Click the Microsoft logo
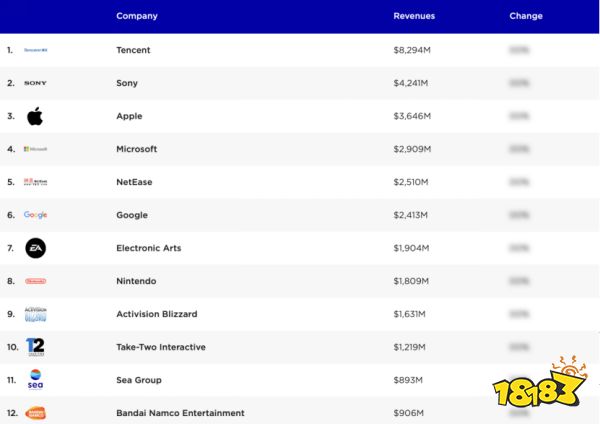 tap(35, 149)
